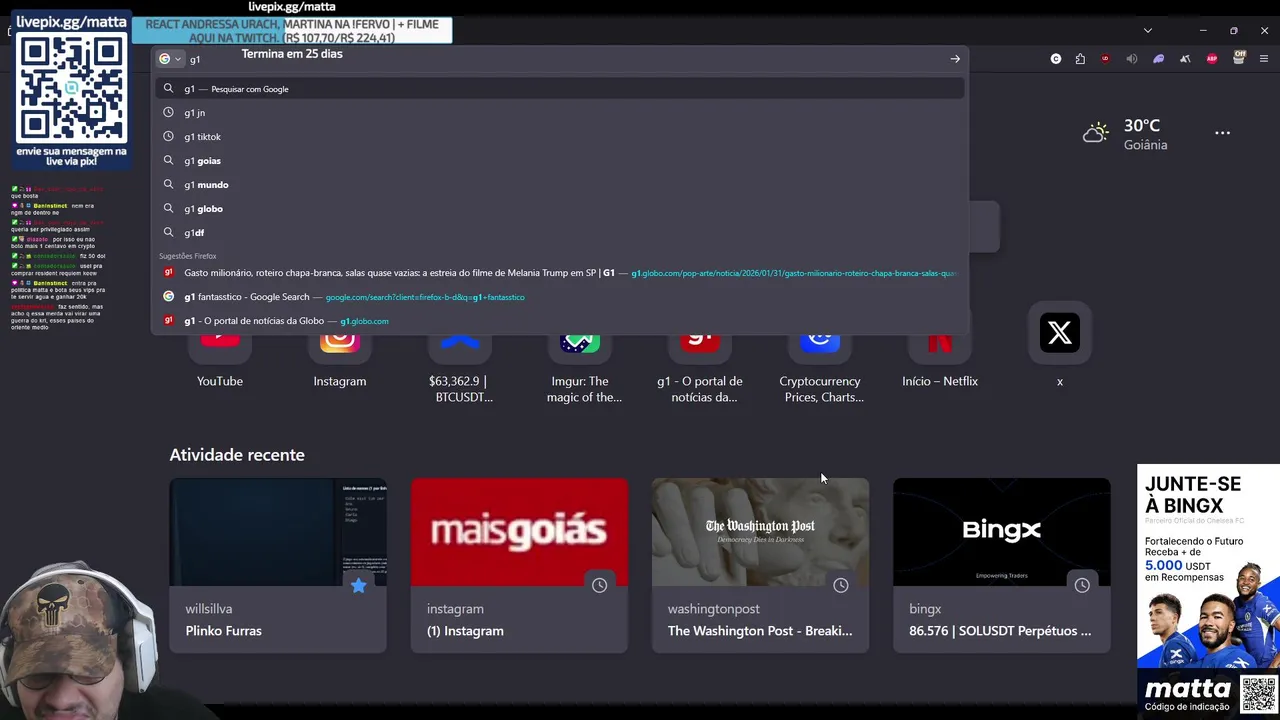Open the Cryptocurrency Prices, Charts shortcut tile
Image resolution: width=1280 pixels, height=720 pixels.
coord(820,370)
